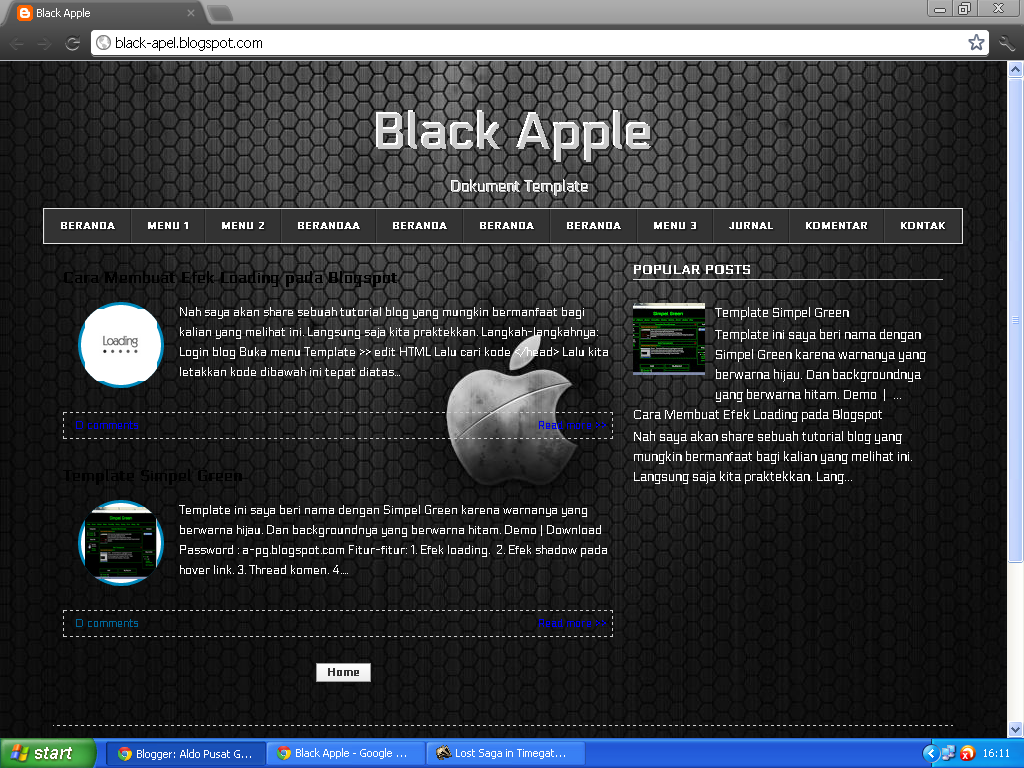Open MENU 2 in navigation bar
This screenshot has height=768, width=1024.
tap(243, 225)
